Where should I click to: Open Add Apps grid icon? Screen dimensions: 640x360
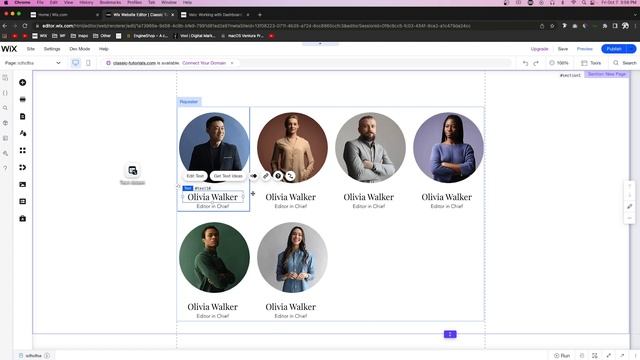[x=23, y=151]
